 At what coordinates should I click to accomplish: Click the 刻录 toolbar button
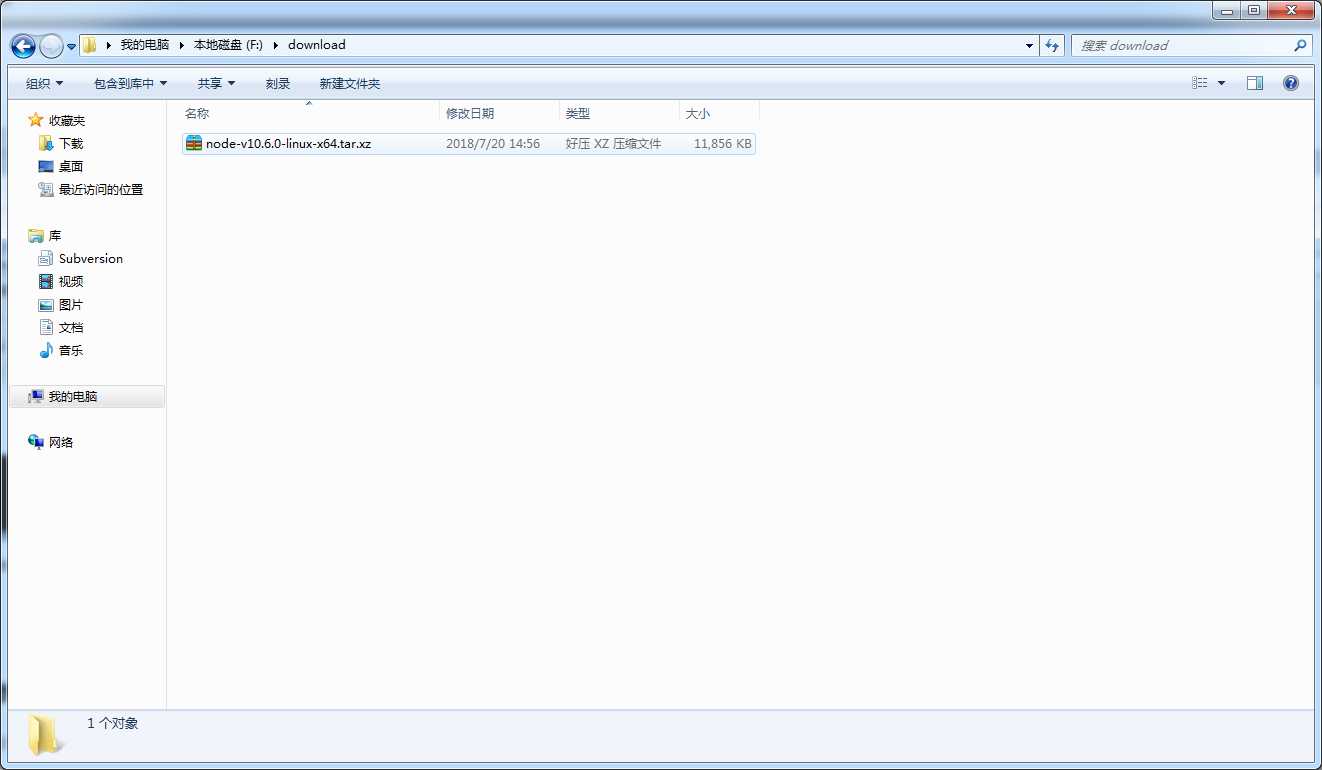point(278,84)
